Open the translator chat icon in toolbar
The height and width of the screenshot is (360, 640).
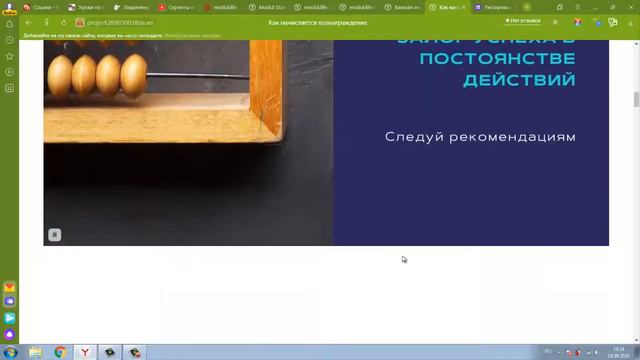(x=613, y=22)
